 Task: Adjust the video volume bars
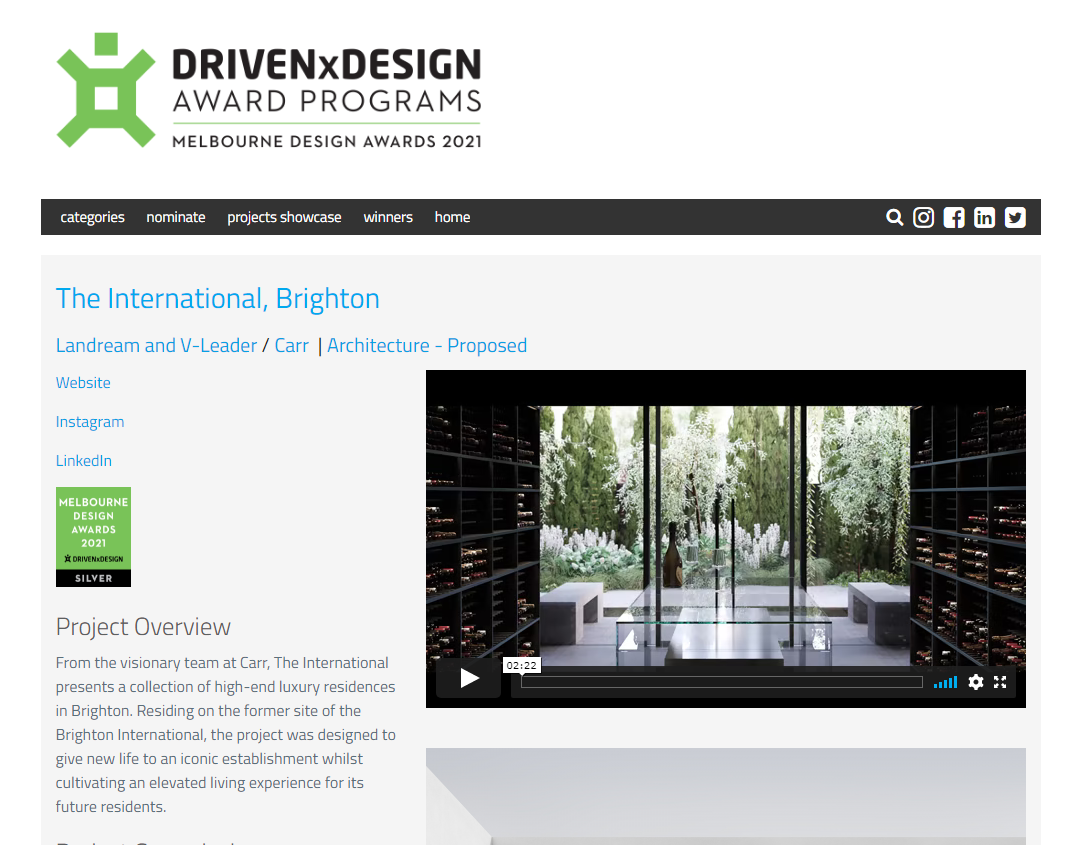tap(945, 682)
